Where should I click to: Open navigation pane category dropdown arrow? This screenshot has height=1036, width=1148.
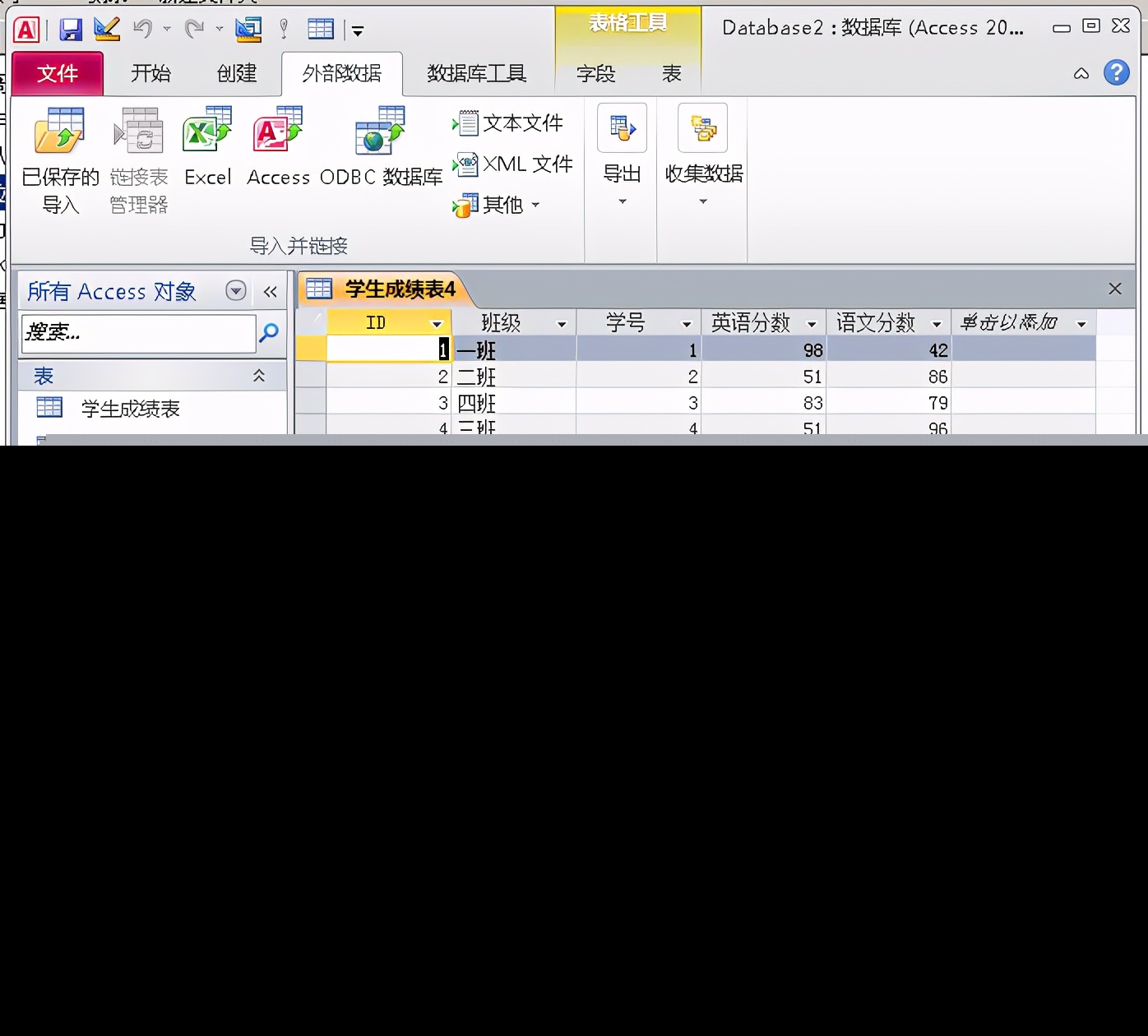236,290
